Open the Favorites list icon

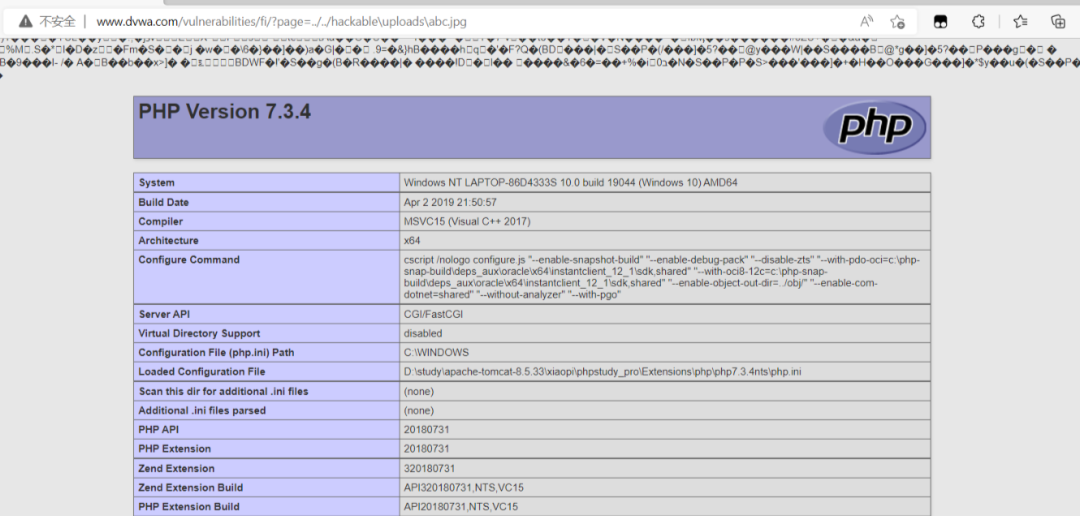tap(1020, 21)
